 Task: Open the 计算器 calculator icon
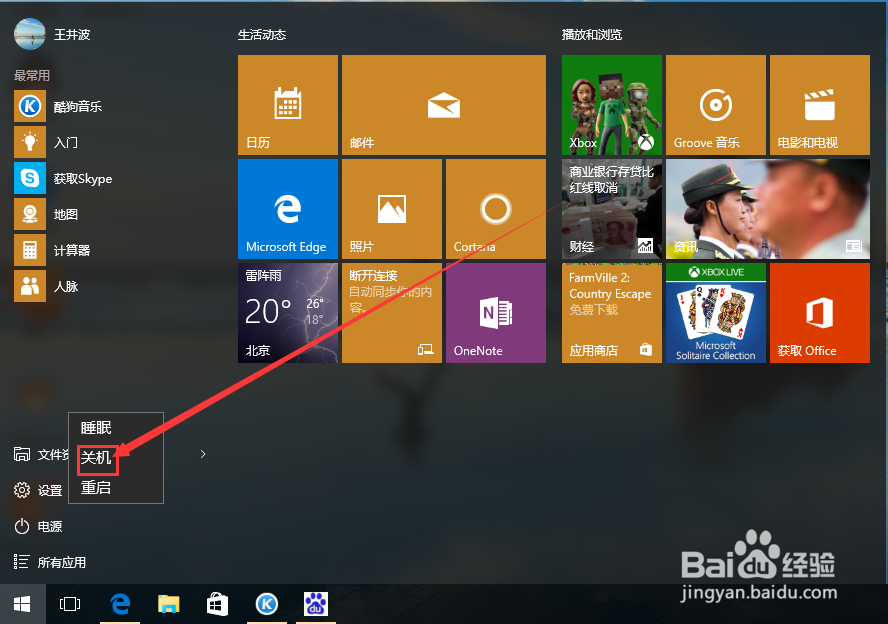pos(30,250)
